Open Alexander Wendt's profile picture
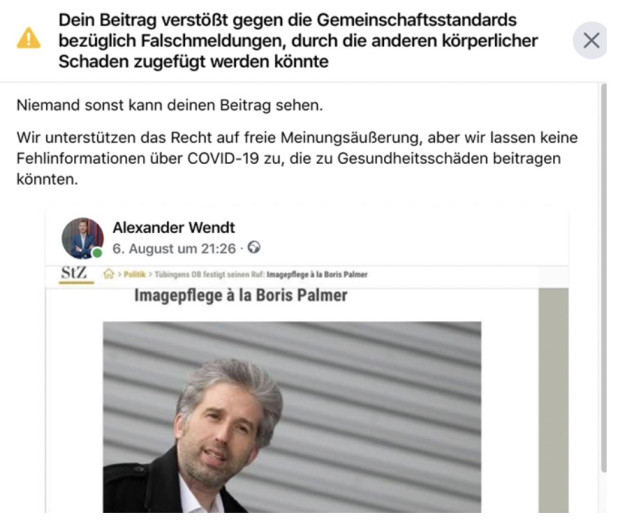The height and width of the screenshot is (522, 620). 83,238
